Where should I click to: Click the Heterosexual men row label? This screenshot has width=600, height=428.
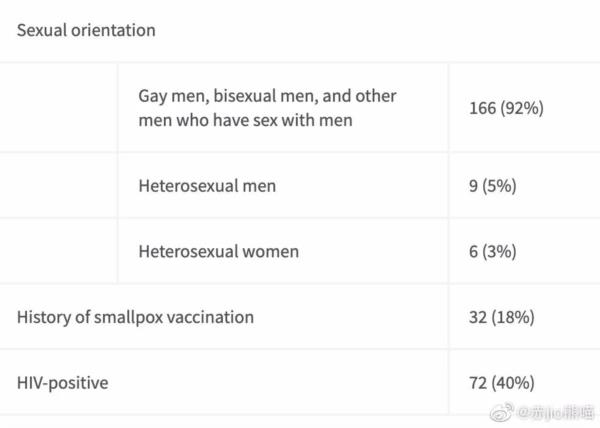tap(207, 185)
